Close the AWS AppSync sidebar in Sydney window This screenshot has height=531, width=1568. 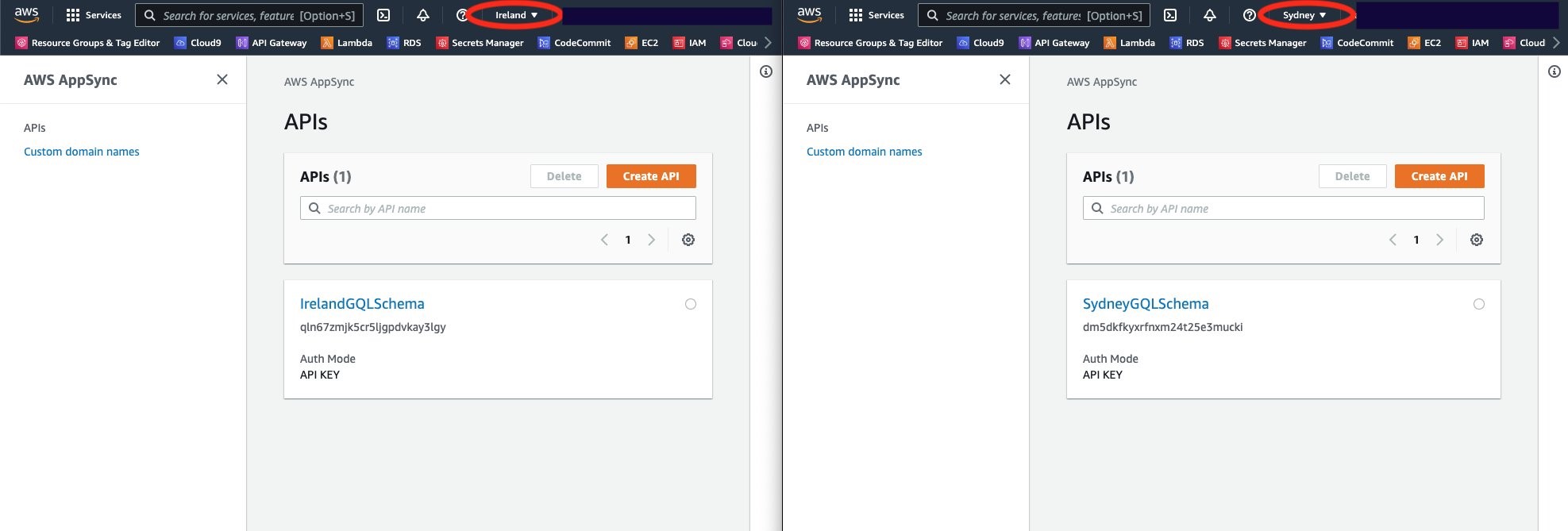coord(1005,79)
